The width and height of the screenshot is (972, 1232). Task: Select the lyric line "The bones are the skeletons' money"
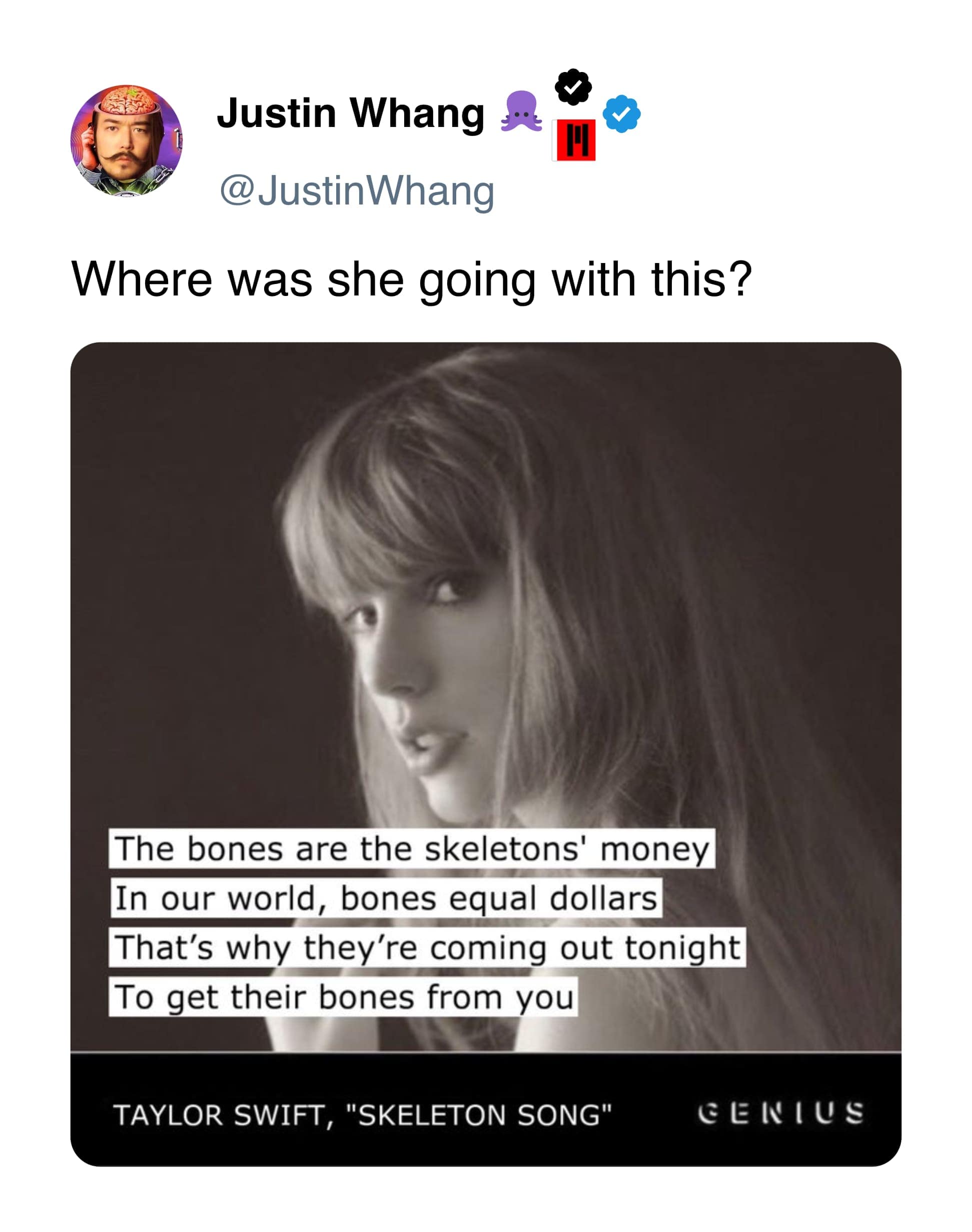[x=411, y=848]
